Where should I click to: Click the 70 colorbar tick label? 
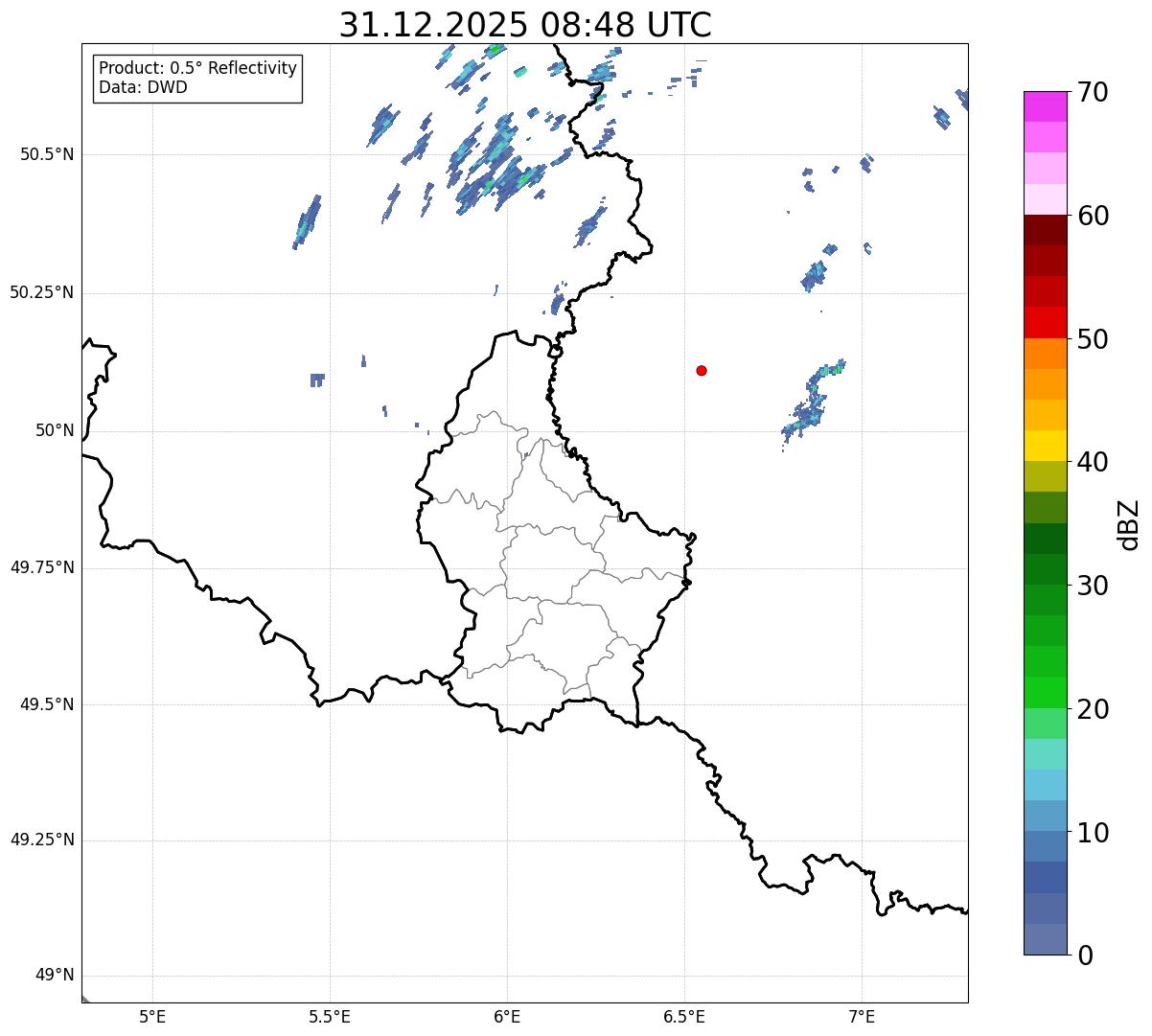click(x=1093, y=92)
